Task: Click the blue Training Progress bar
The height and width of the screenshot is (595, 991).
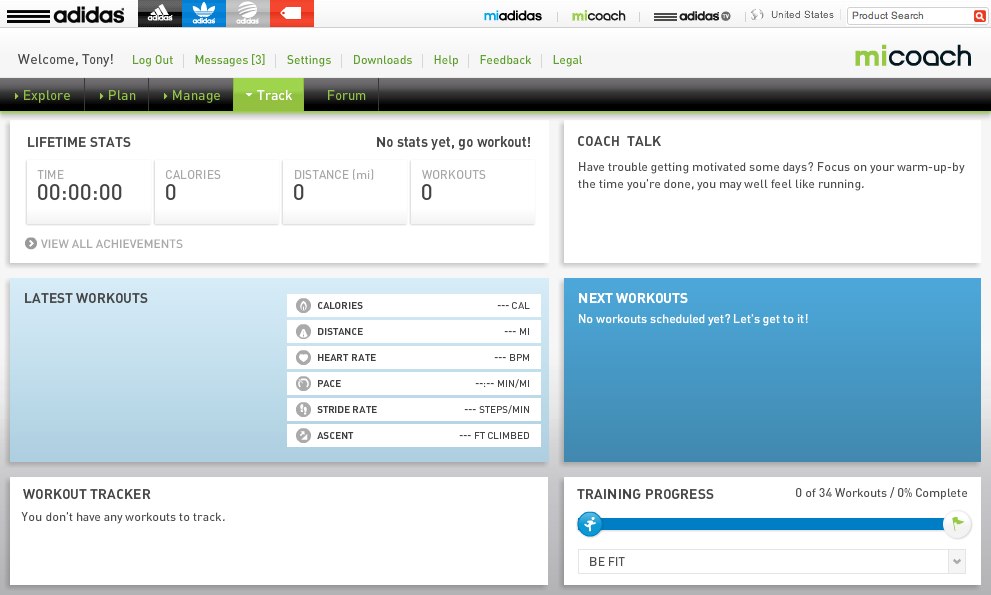Action: (772, 524)
